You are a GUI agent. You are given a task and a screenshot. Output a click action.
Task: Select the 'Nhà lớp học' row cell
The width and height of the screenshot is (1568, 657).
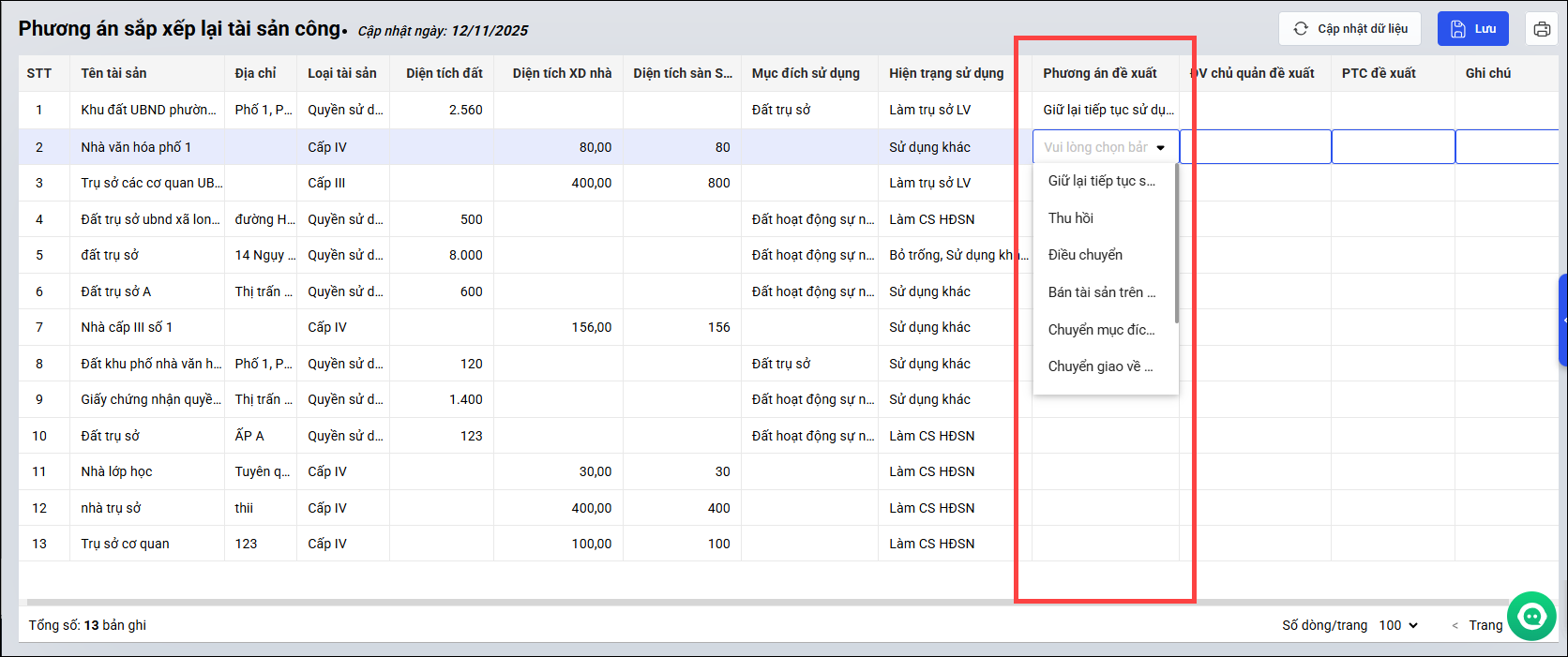[x=116, y=471]
